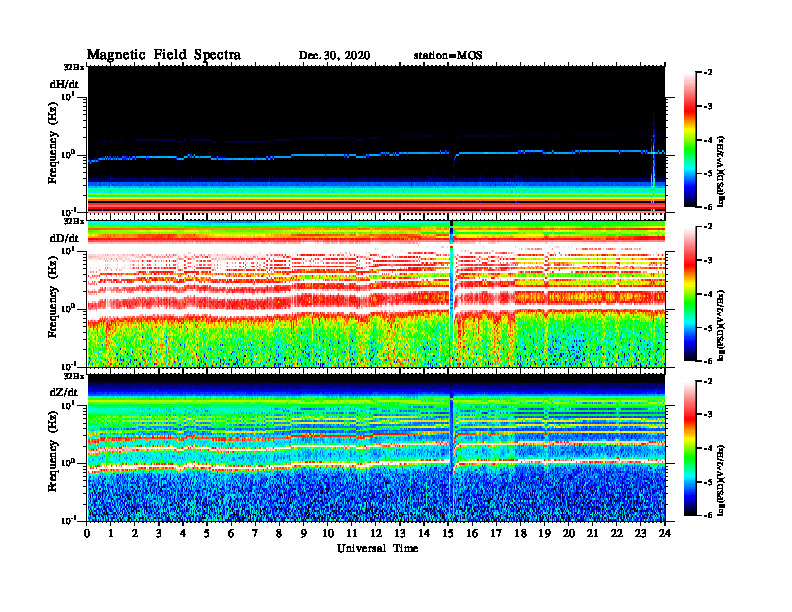Click the "Universal Time" axis title
This screenshot has width=792, height=612.
coord(377,548)
